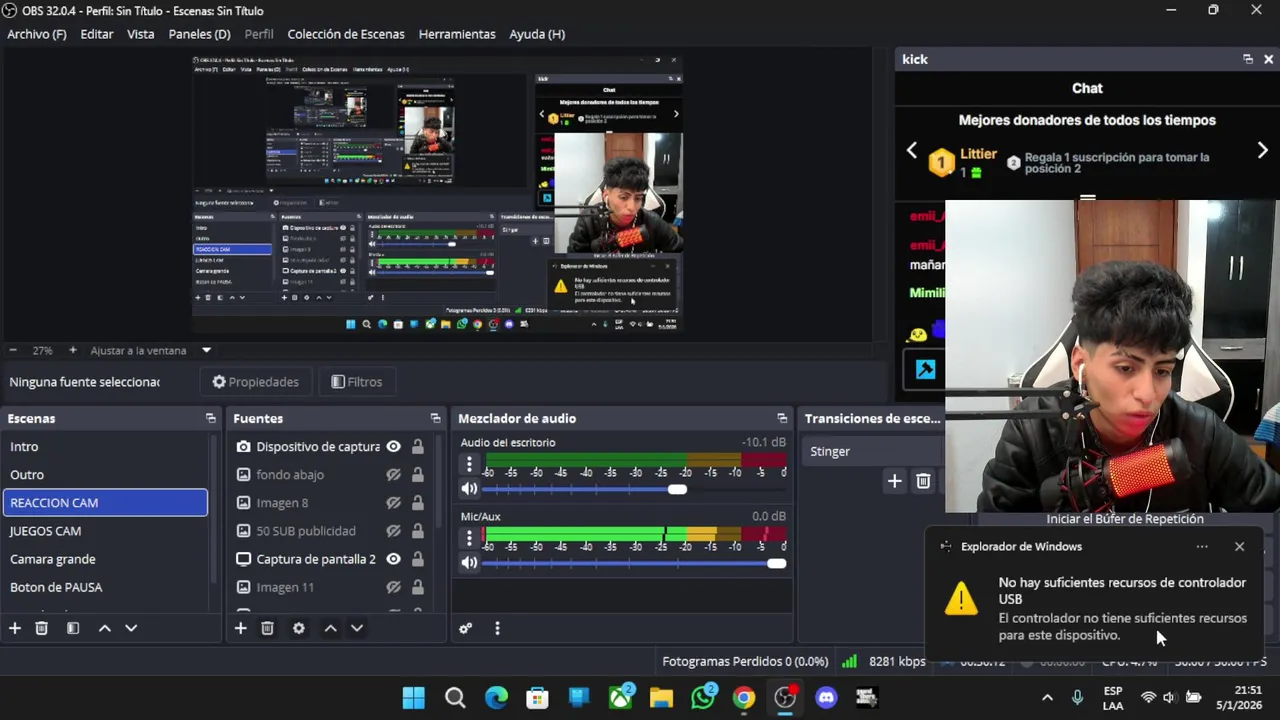Screen dimensions: 1280x720
Task: Remove selected source with the Fuentes trash icon
Action: point(267,628)
